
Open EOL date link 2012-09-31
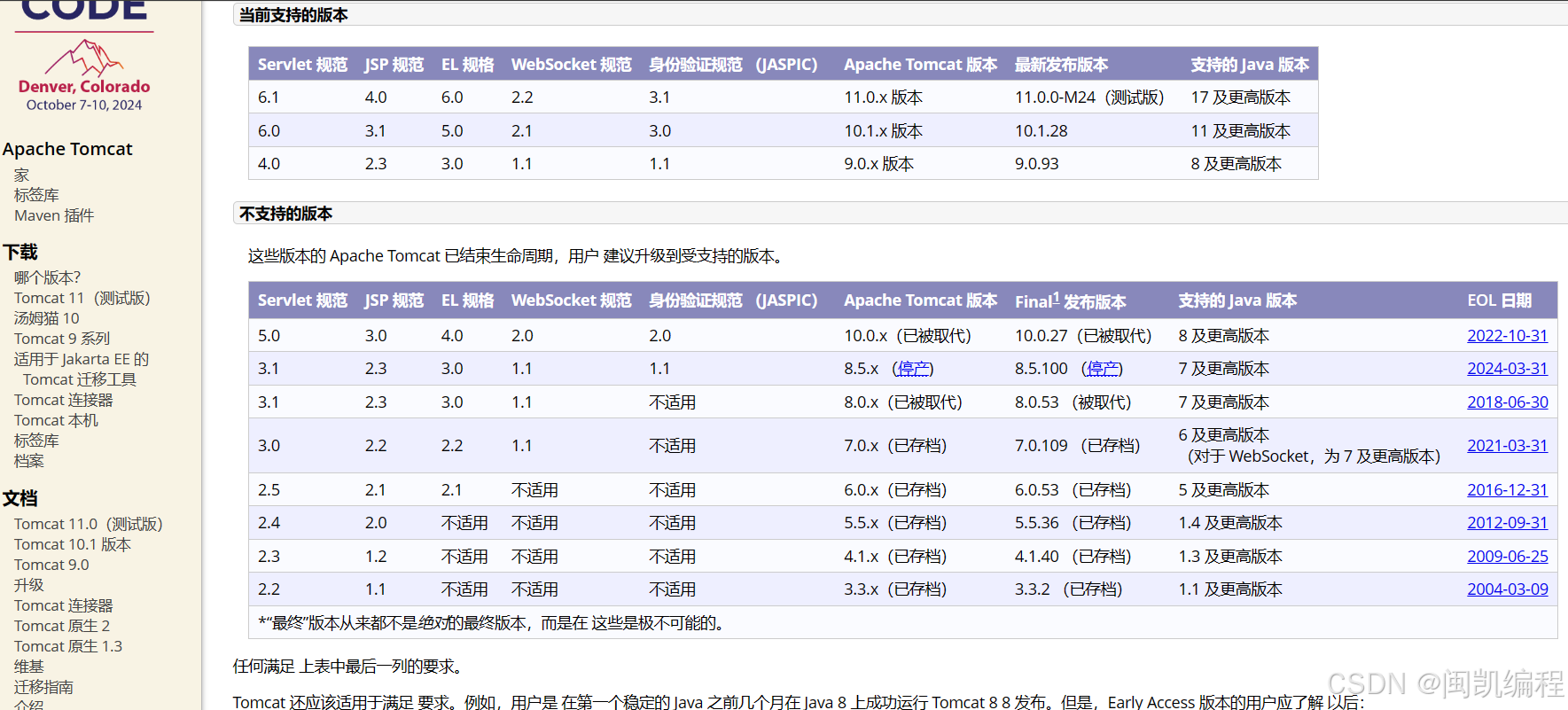(1507, 523)
